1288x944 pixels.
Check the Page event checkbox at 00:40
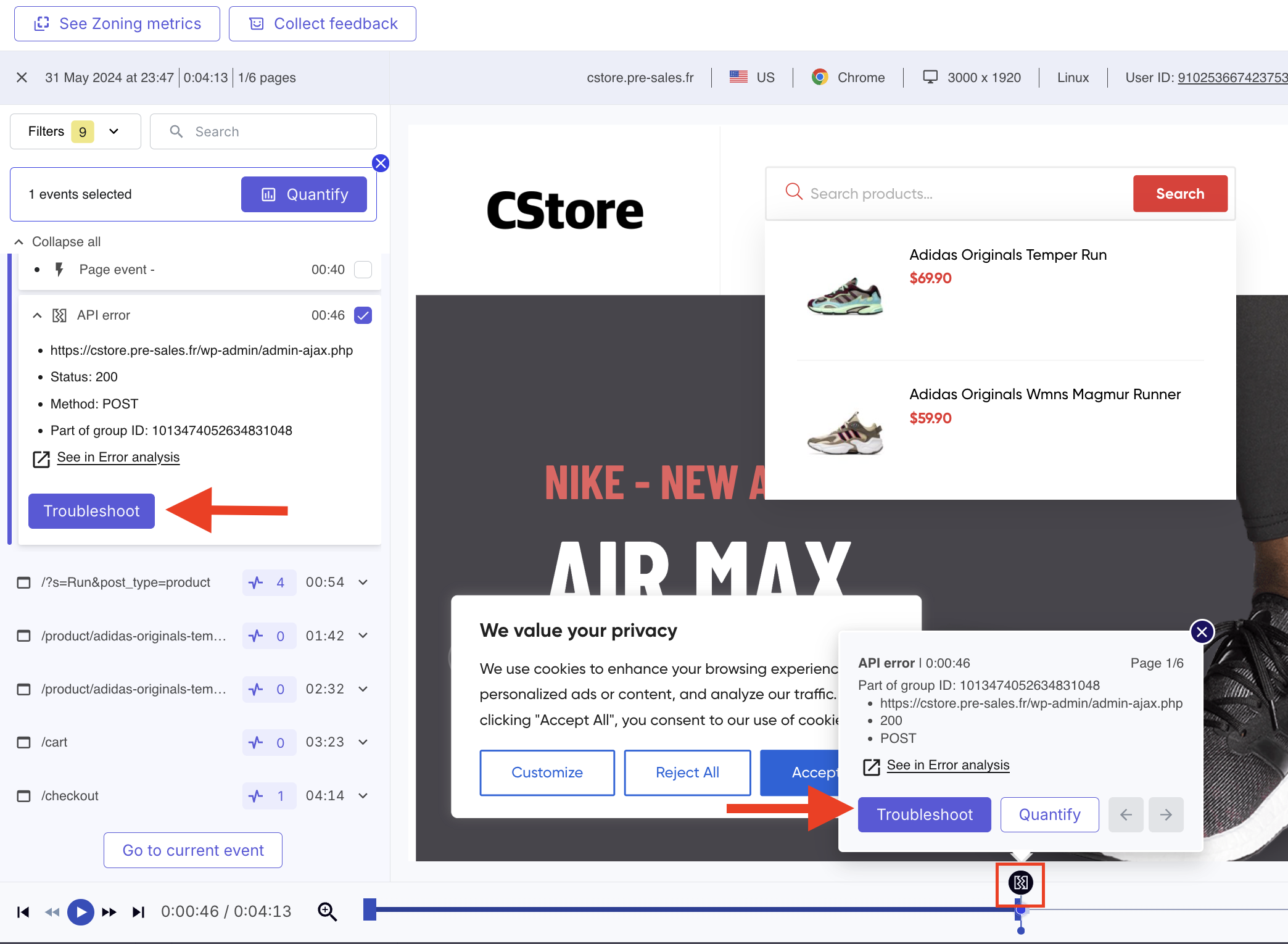363,270
